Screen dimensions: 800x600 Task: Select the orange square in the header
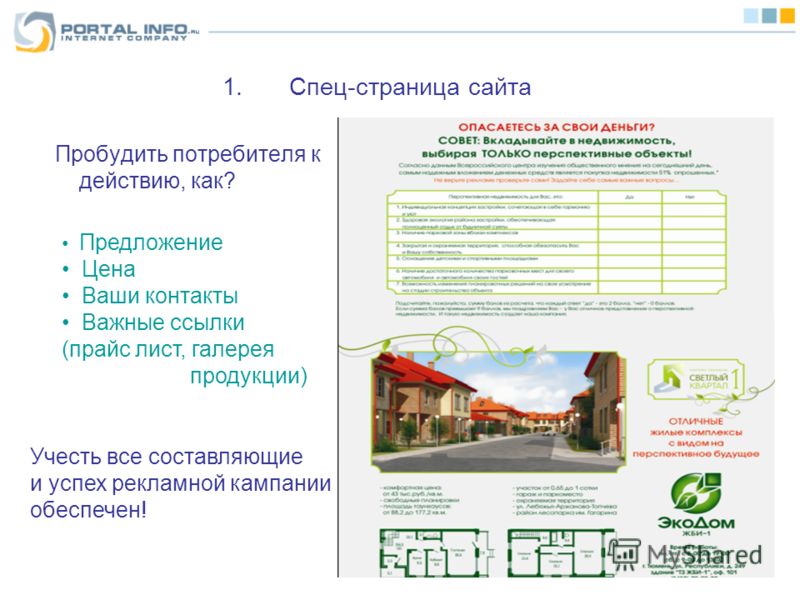pos(787,15)
